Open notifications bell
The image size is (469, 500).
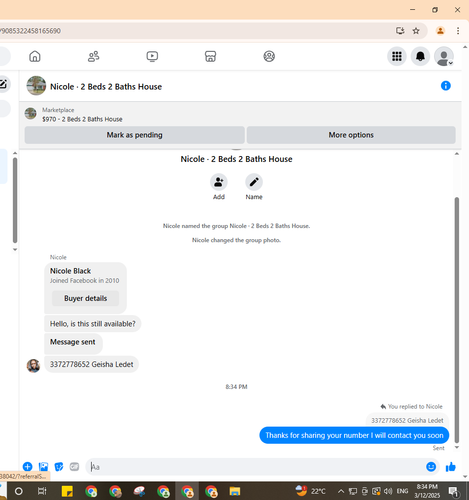pyautogui.click(x=420, y=56)
